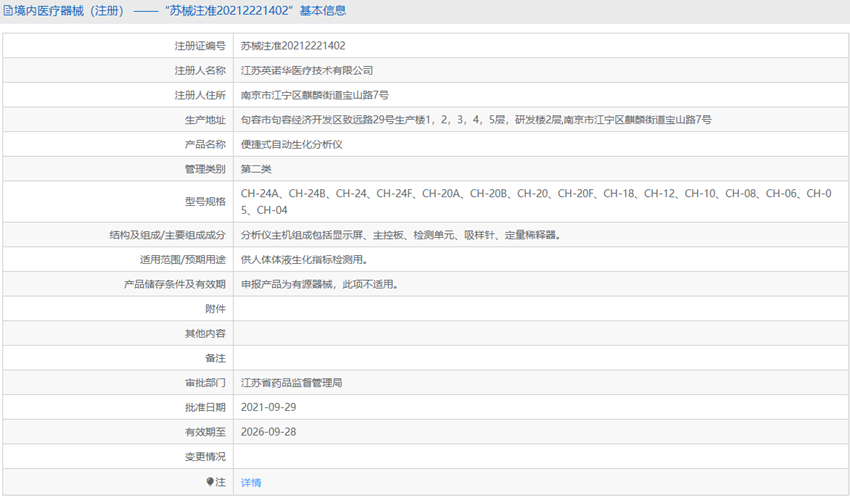
Task: Click product name 便携式自动生化分析仪
Action: (292, 145)
